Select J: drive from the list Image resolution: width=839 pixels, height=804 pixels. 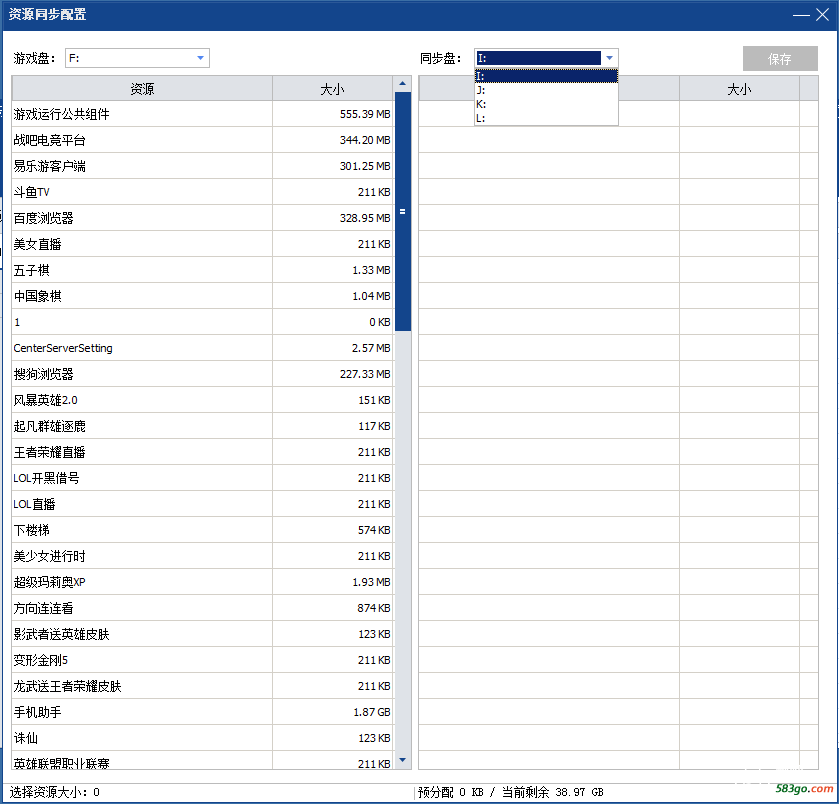click(546, 90)
